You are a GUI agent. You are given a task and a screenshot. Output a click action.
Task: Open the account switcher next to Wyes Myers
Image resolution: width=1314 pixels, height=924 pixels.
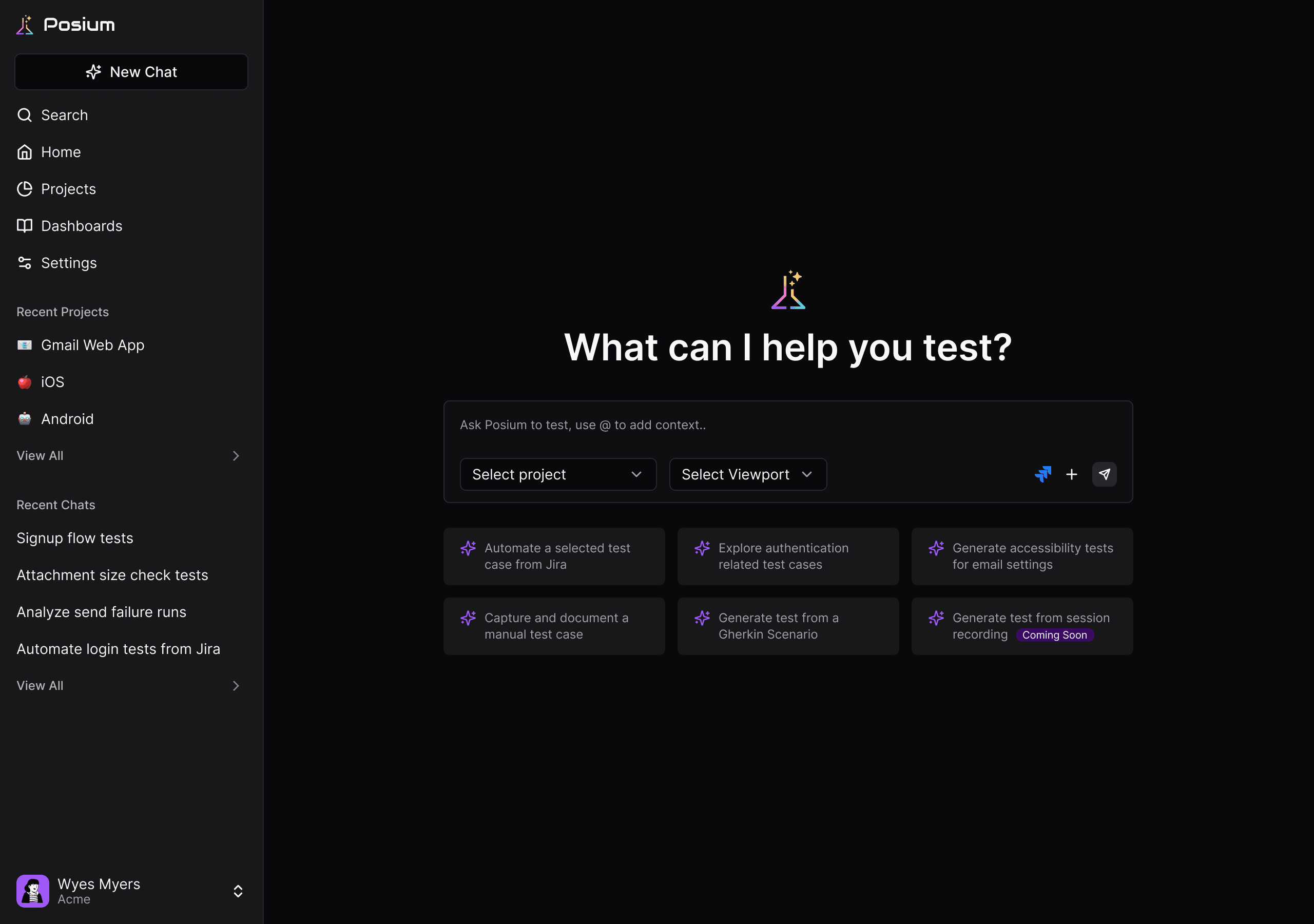click(x=238, y=891)
